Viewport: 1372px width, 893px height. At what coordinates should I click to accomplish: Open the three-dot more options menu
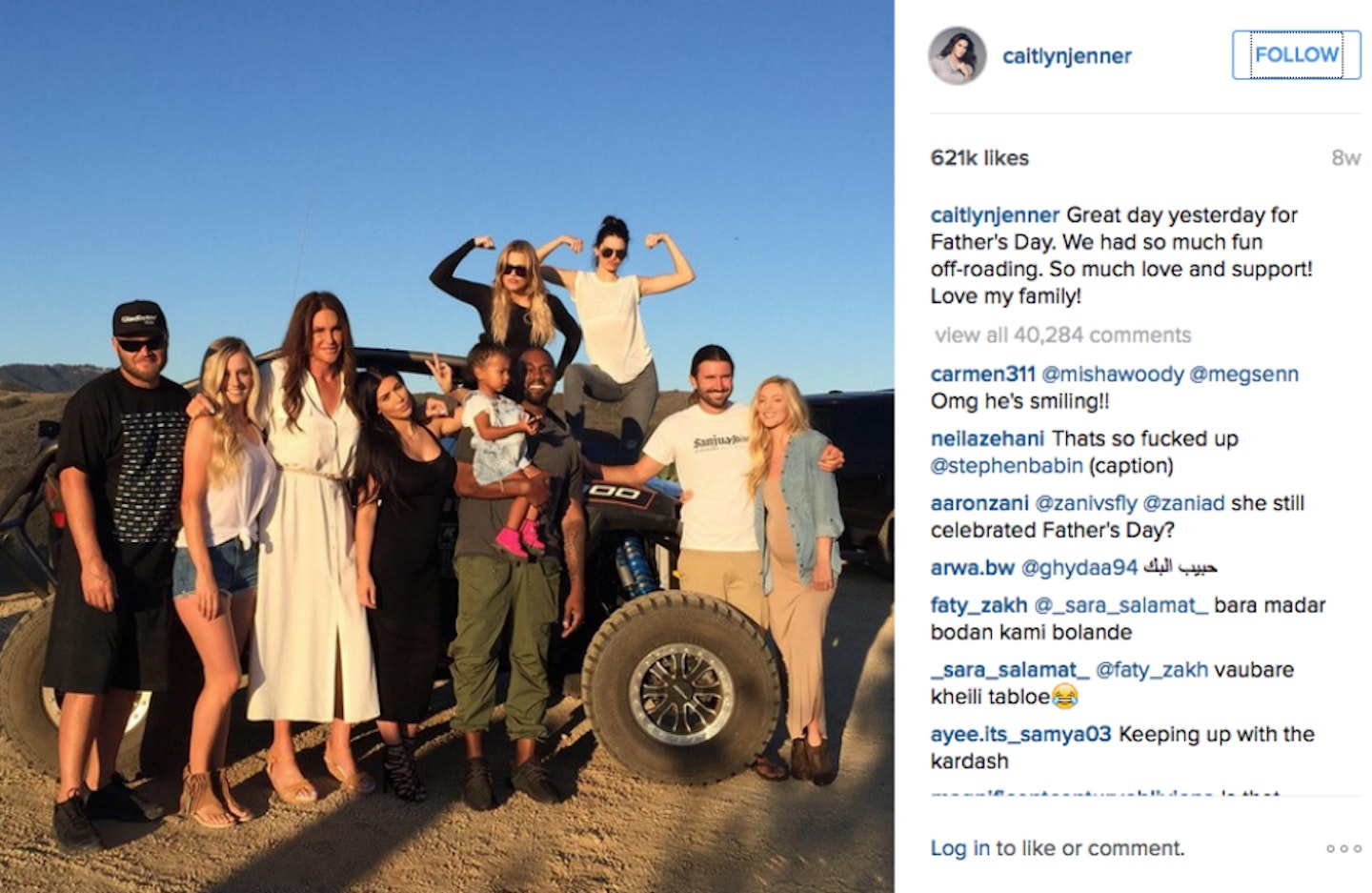point(1343,848)
